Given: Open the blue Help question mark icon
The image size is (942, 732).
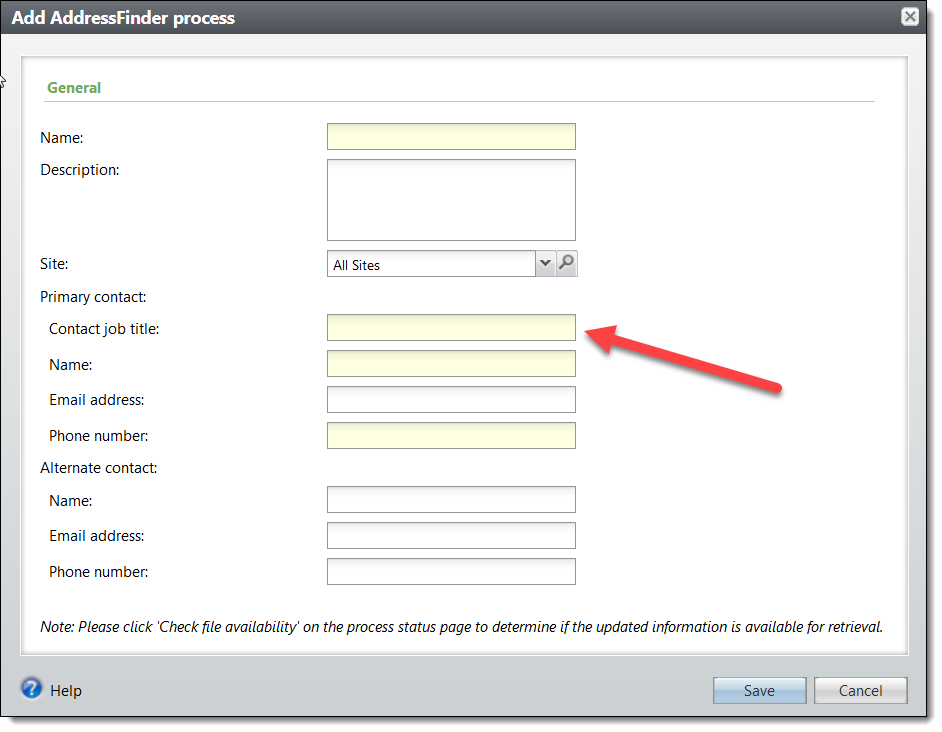Looking at the screenshot, I should pyautogui.click(x=31, y=688).
